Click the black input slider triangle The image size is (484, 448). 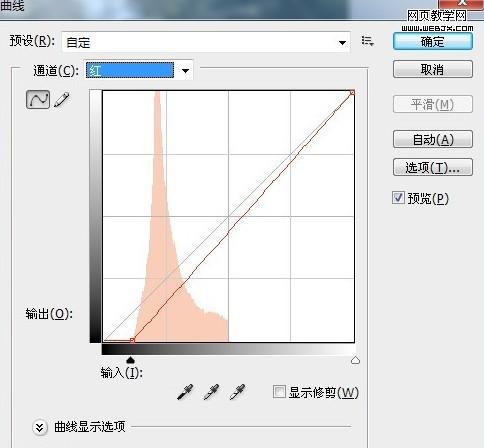point(130,360)
